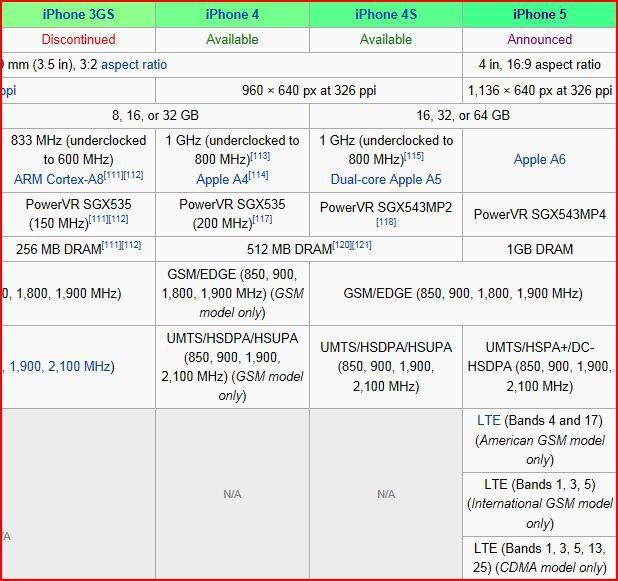Open citation [117] after SGX535 200 MHz

pyautogui.click(x=262, y=219)
